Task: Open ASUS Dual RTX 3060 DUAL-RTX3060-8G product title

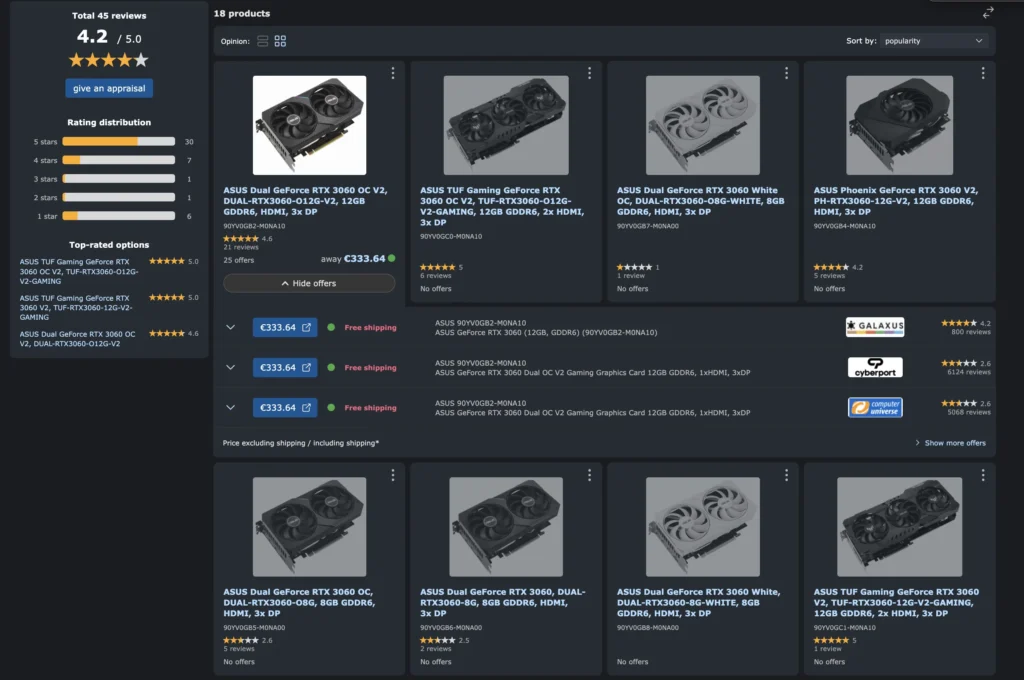Action: tap(502, 602)
